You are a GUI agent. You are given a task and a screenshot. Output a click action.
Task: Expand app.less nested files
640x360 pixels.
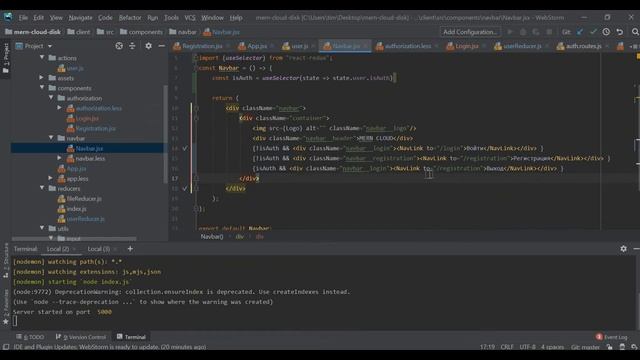(51, 178)
